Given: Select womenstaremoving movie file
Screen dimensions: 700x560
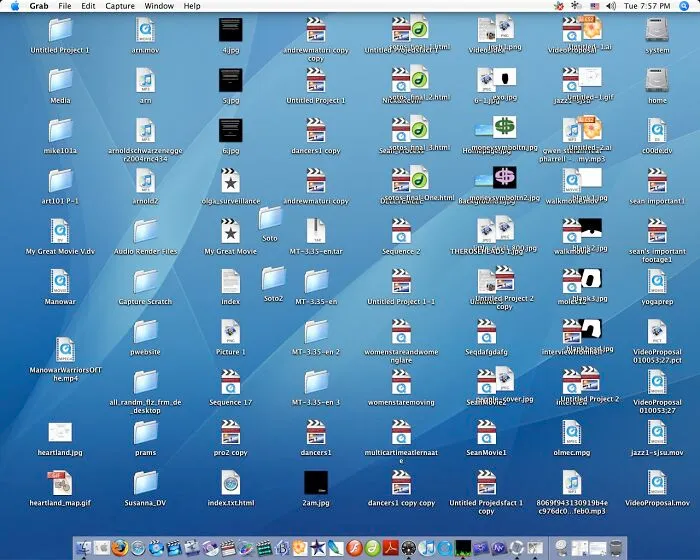Looking at the screenshot, I should click(401, 382).
